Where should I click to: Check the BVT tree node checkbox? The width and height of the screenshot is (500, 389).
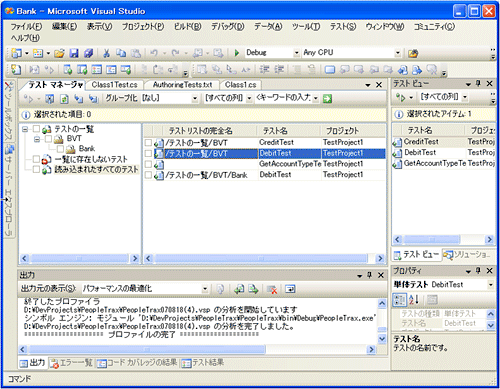click(48, 139)
